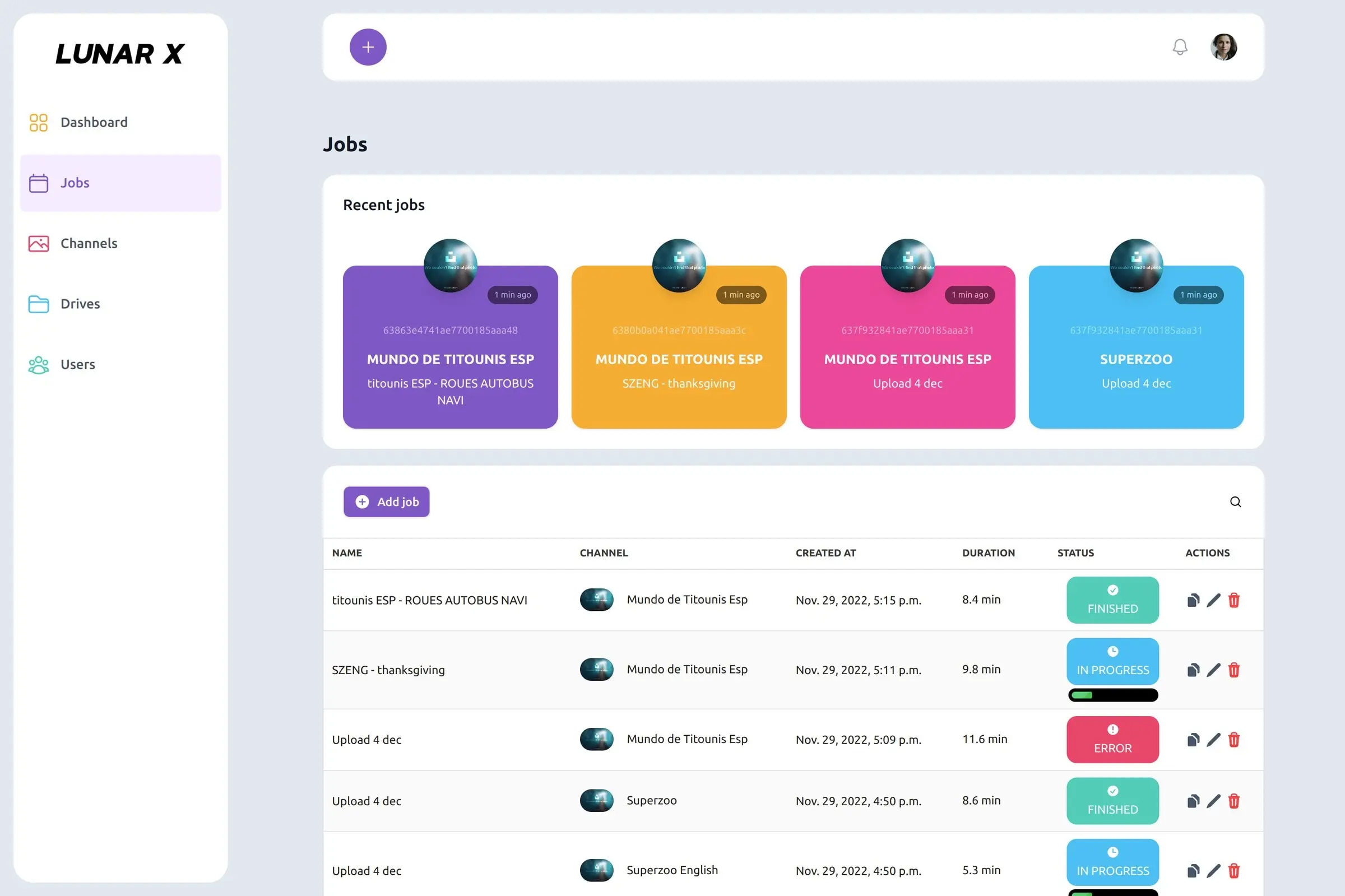Open the Users section
The width and height of the screenshot is (1345, 896).
click(120, 365)
